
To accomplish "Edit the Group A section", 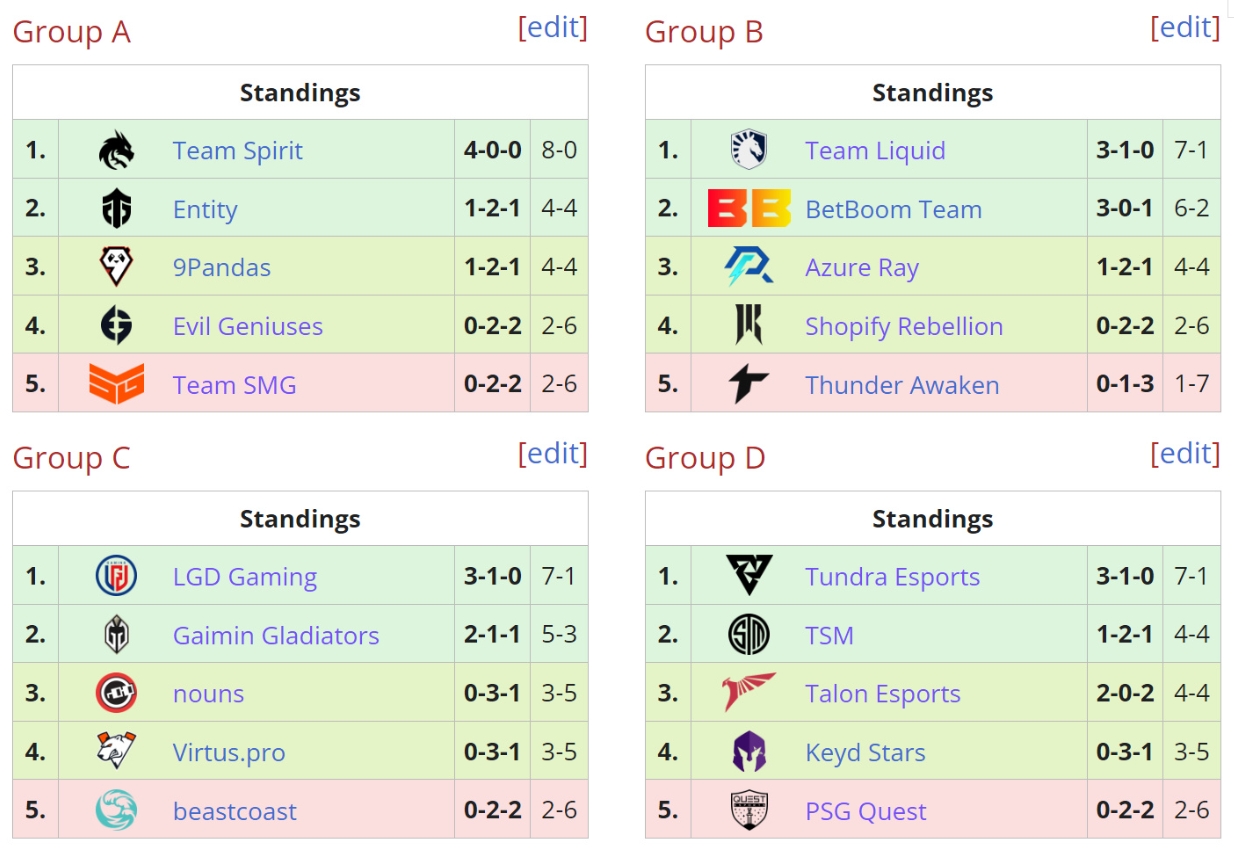I will pyautogui.click(x=553, y=27).
